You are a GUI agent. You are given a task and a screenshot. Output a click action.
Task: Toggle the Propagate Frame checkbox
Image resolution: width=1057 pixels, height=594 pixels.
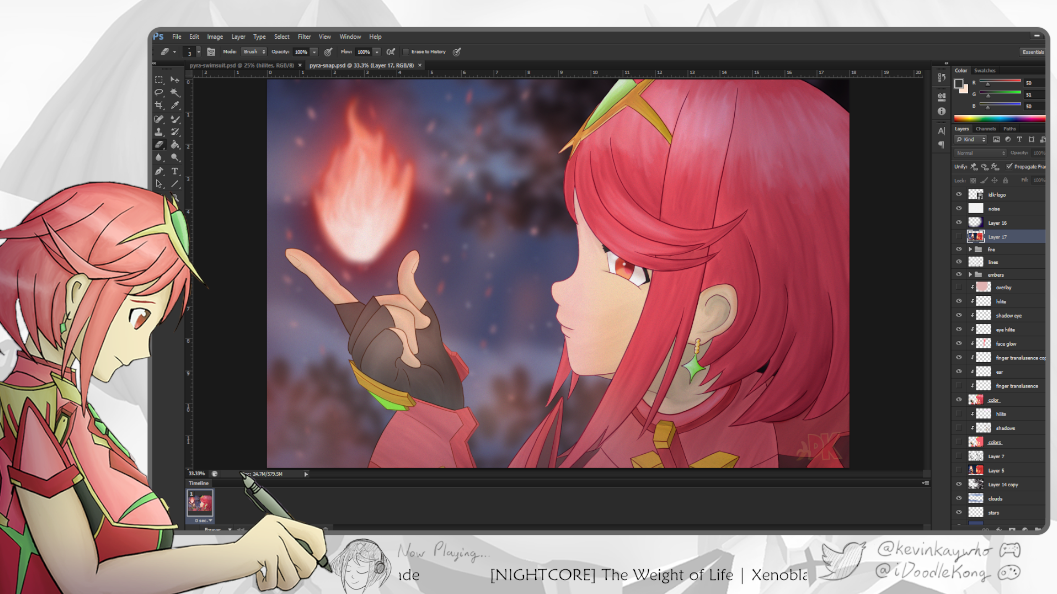[x=1008, y=166]
